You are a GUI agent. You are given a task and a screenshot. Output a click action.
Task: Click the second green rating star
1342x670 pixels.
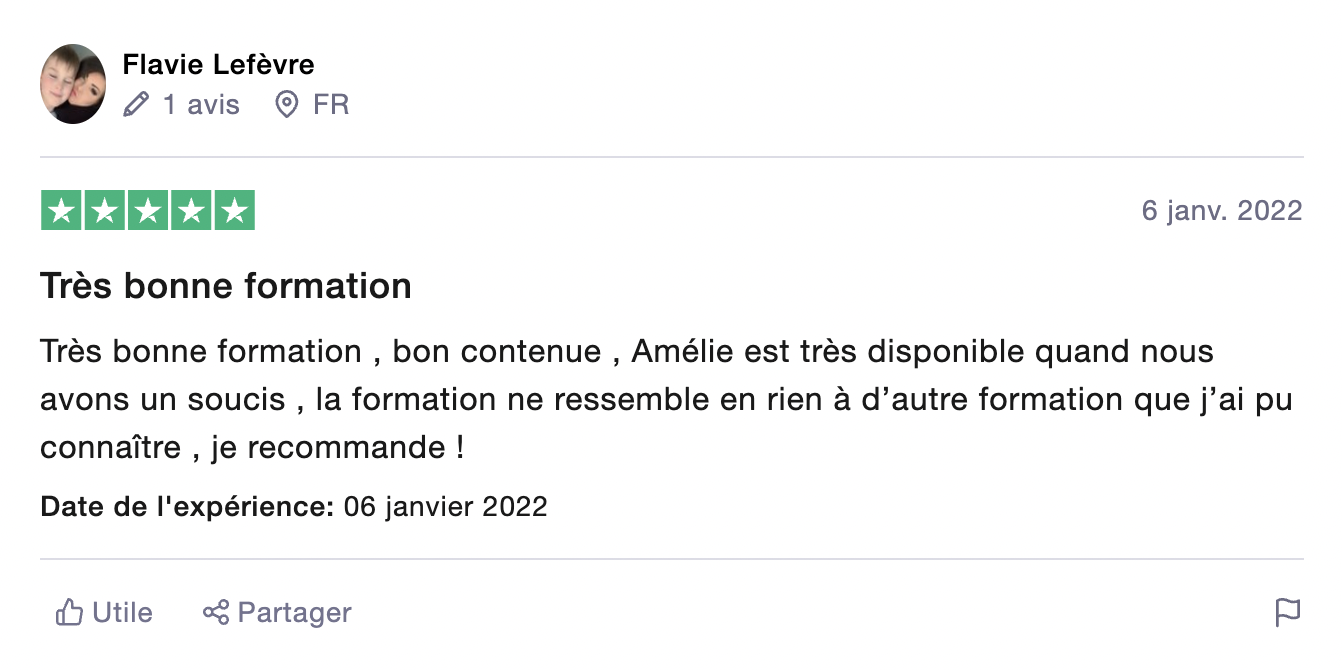click(104, 210)
